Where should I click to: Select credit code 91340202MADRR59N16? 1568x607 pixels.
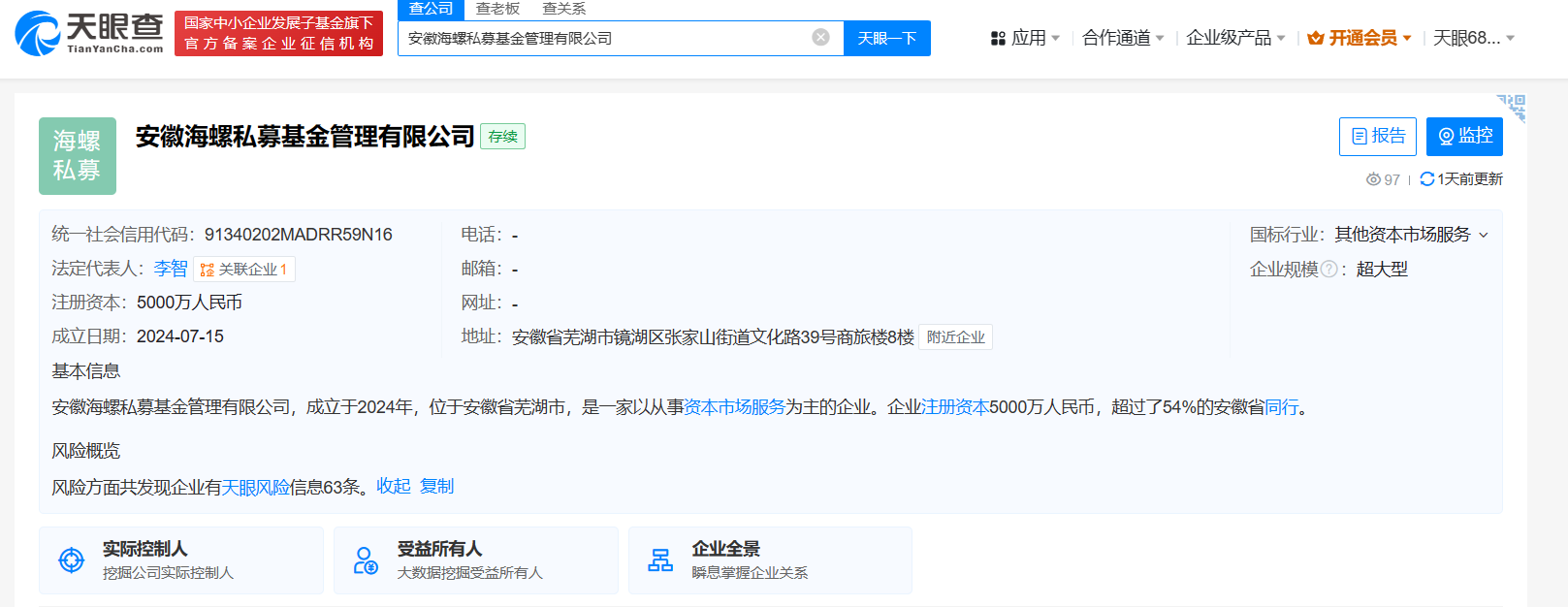click(299, 235)
